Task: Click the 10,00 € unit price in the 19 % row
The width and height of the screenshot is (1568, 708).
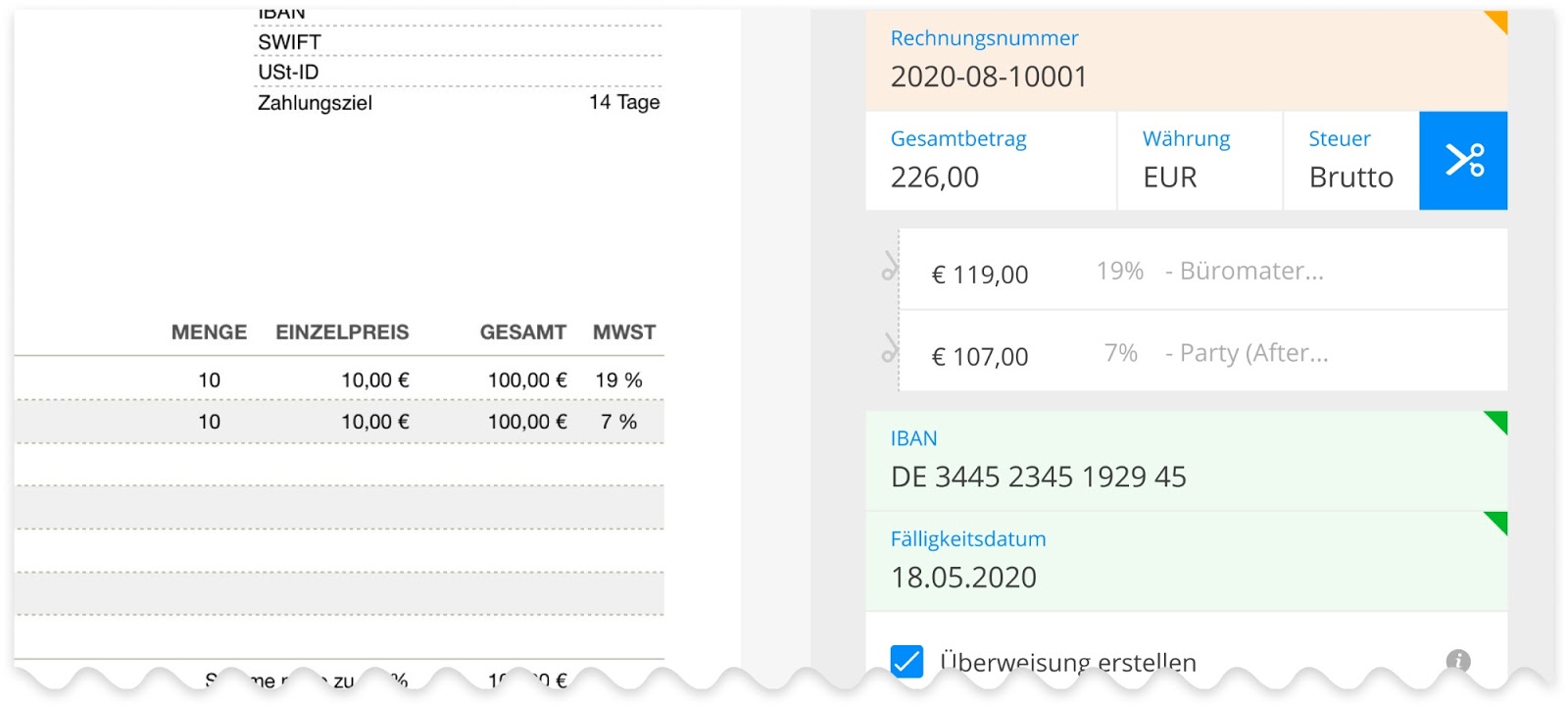Action: click(x=375, y=380)
